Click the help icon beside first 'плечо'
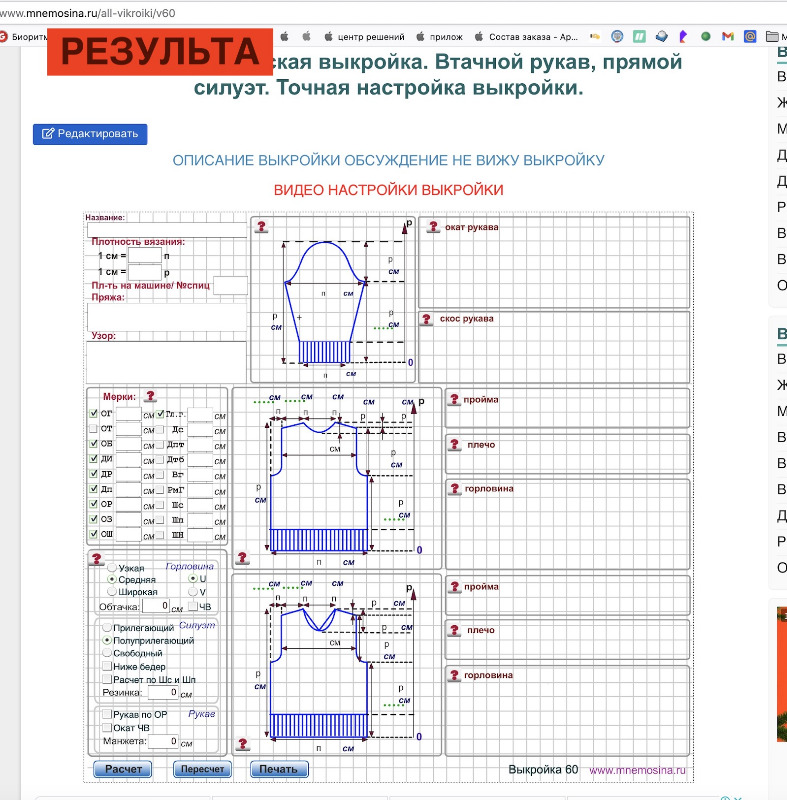The image size is (787, 800). point(453,445)
